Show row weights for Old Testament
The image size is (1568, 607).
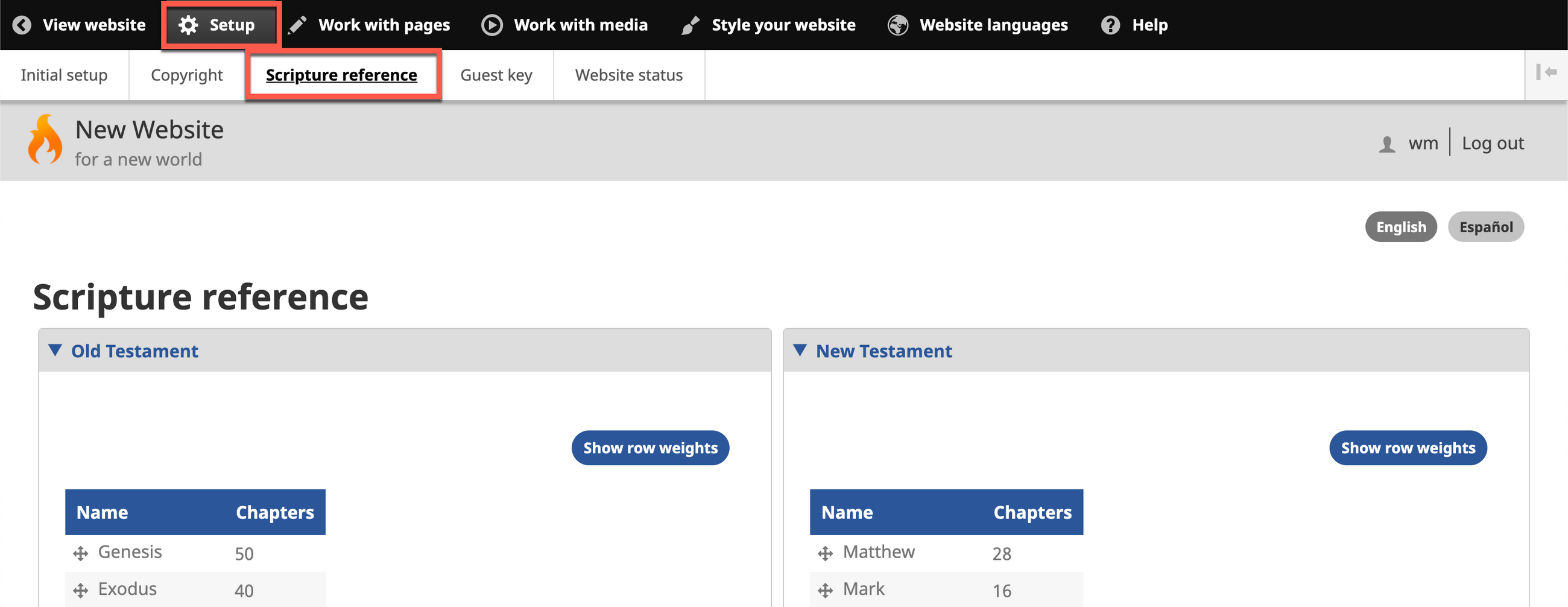(650, 448)
